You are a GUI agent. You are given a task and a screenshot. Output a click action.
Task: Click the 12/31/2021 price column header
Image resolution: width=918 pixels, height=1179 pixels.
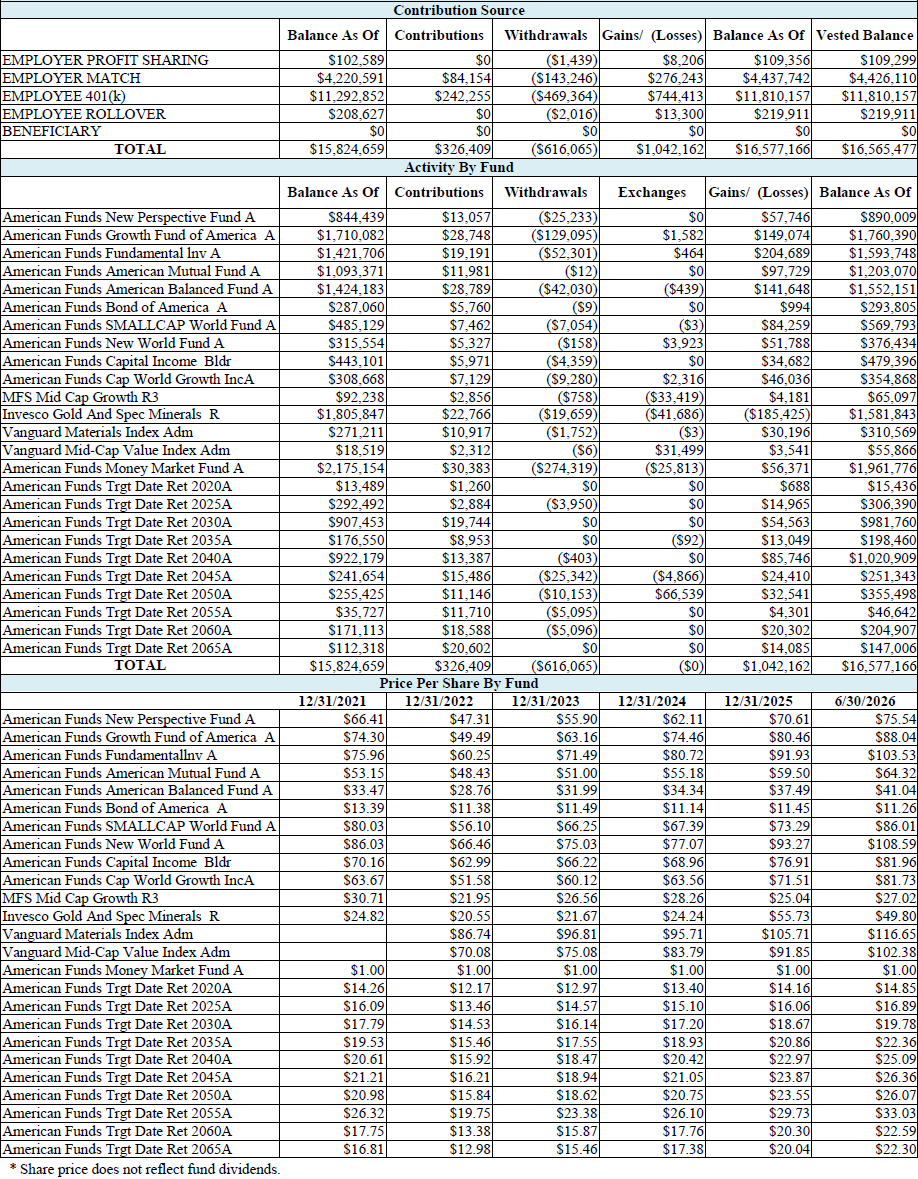click(332, 702)
